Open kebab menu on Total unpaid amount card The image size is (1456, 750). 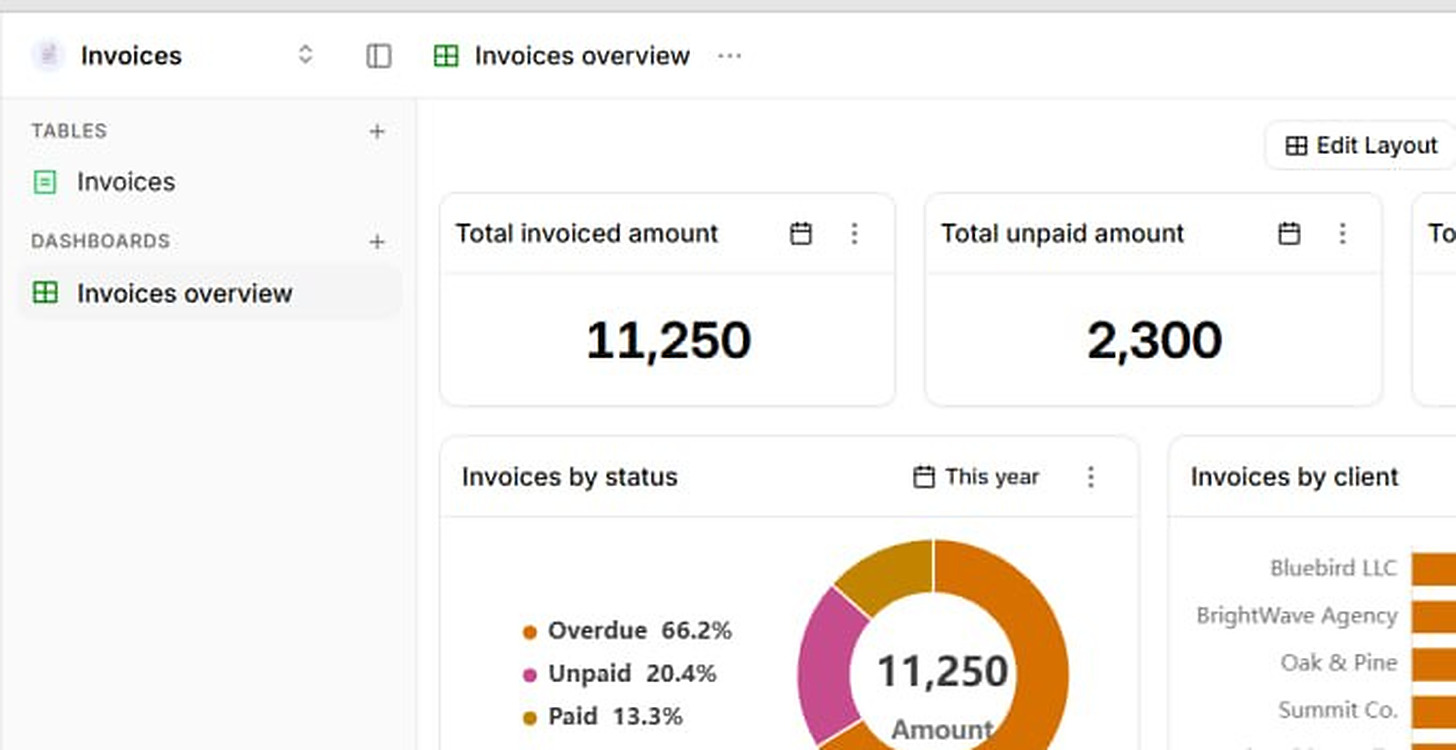1343,234
